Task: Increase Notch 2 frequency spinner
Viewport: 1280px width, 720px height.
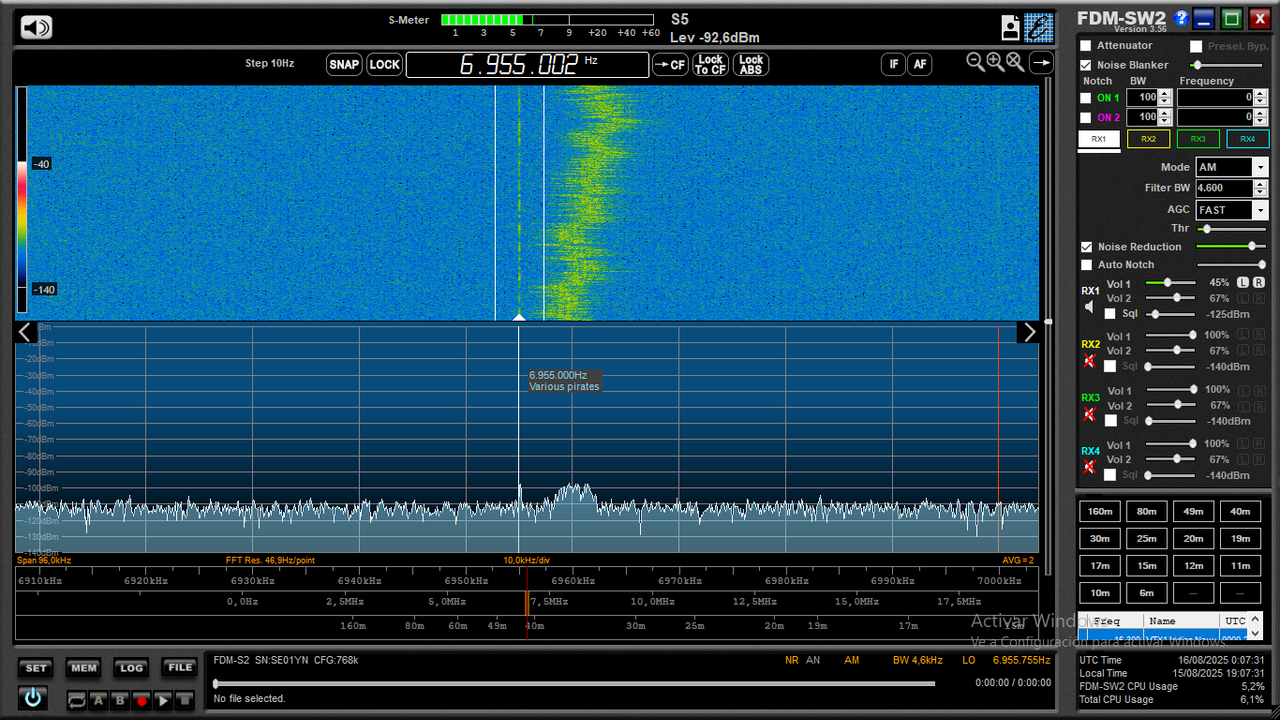Action: coord(1262,113)
